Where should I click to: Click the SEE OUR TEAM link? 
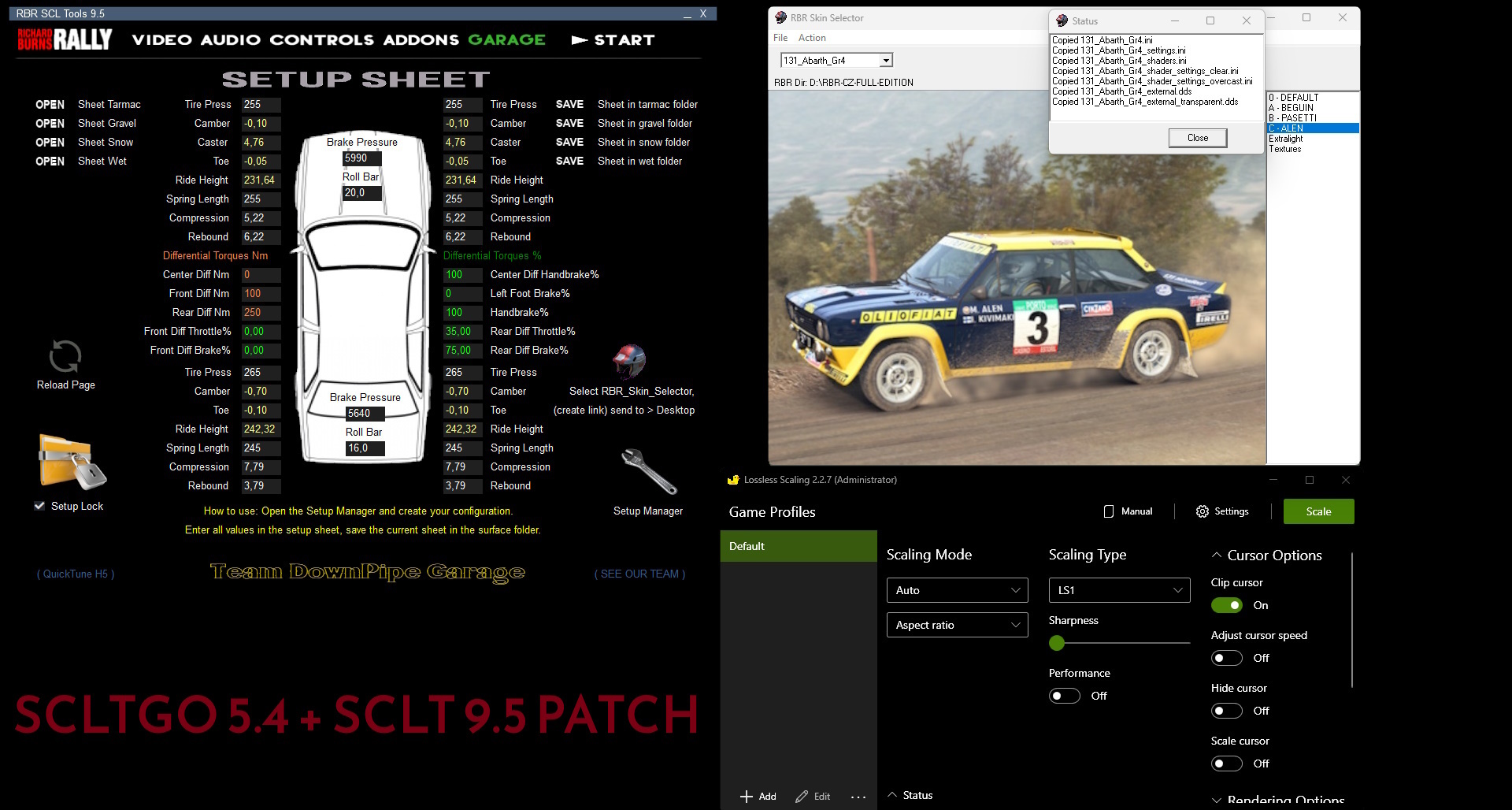[x=639, y=574]
